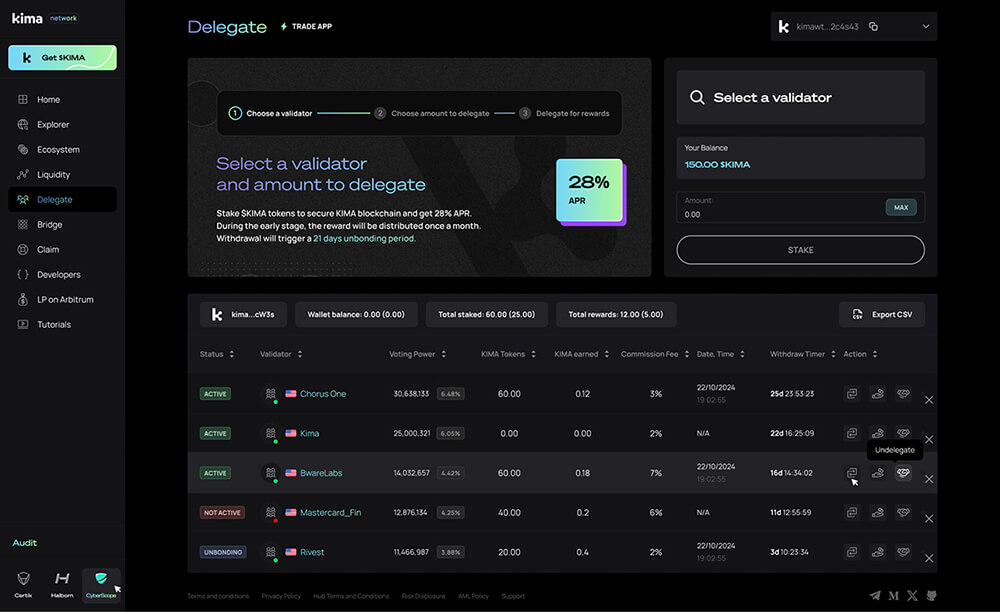Click the Kima network logo
1000x612 pixels.
[45, 18]
